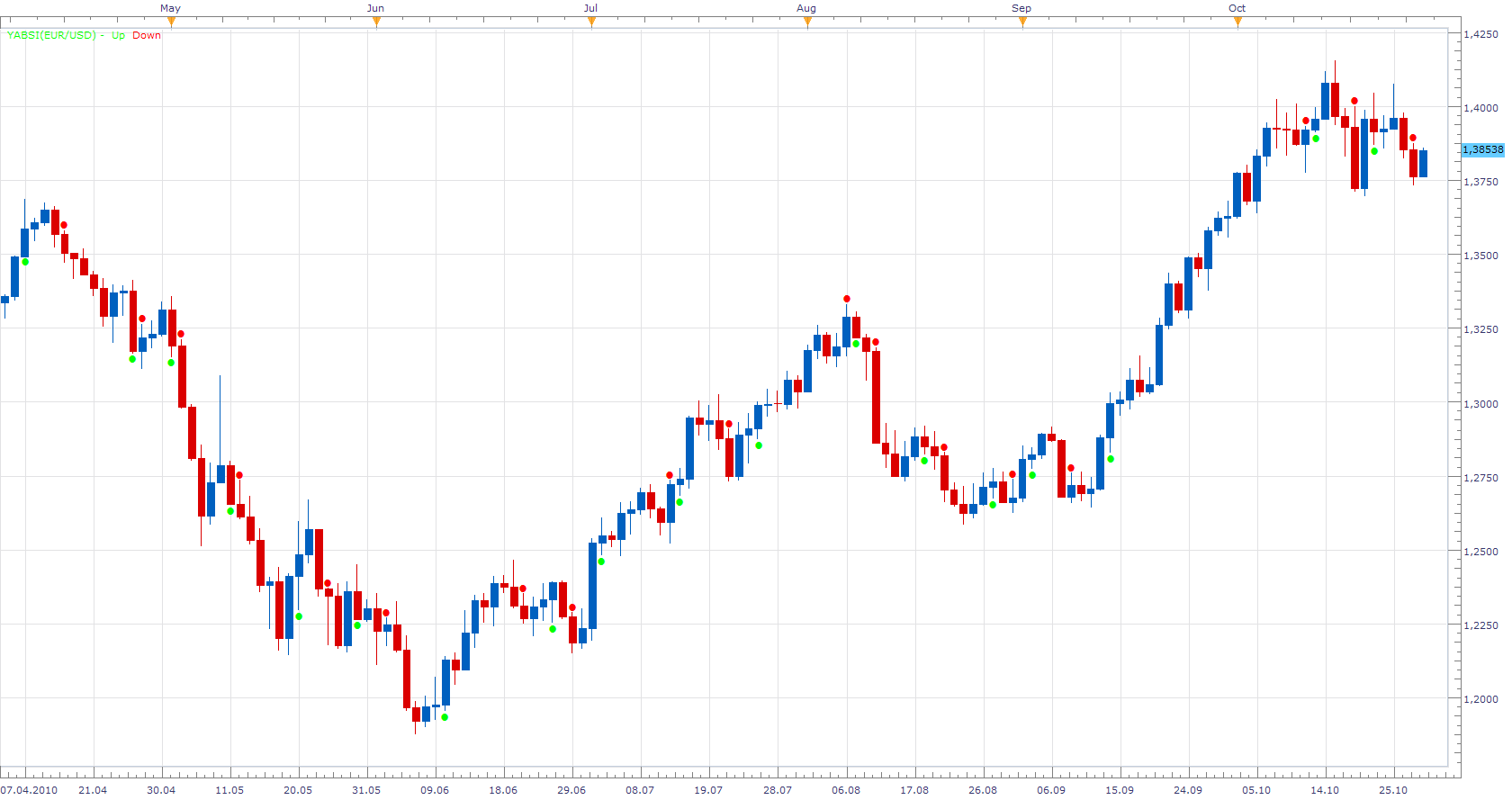Click the Sep month marker triangle
Image resolution: width=1512 pixels, height=800 pixels.
pos(1022,22)
